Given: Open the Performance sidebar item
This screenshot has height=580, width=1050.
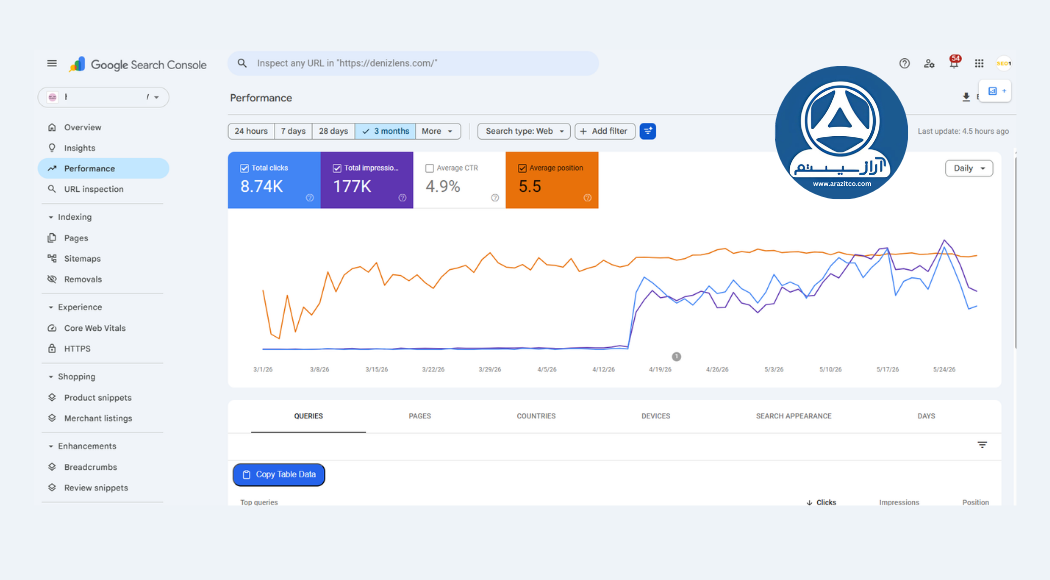Looking at the screenshot, I should (x=103, y=169).
